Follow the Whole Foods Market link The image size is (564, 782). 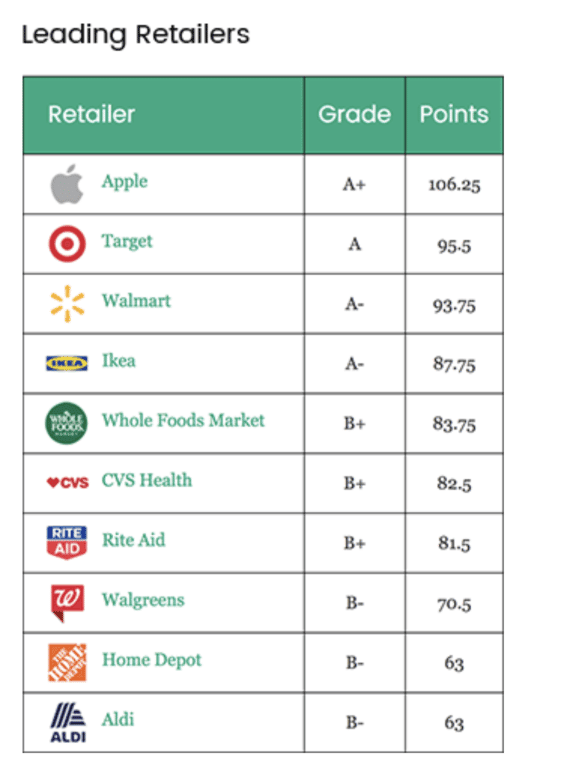click(x=183, y=420)
